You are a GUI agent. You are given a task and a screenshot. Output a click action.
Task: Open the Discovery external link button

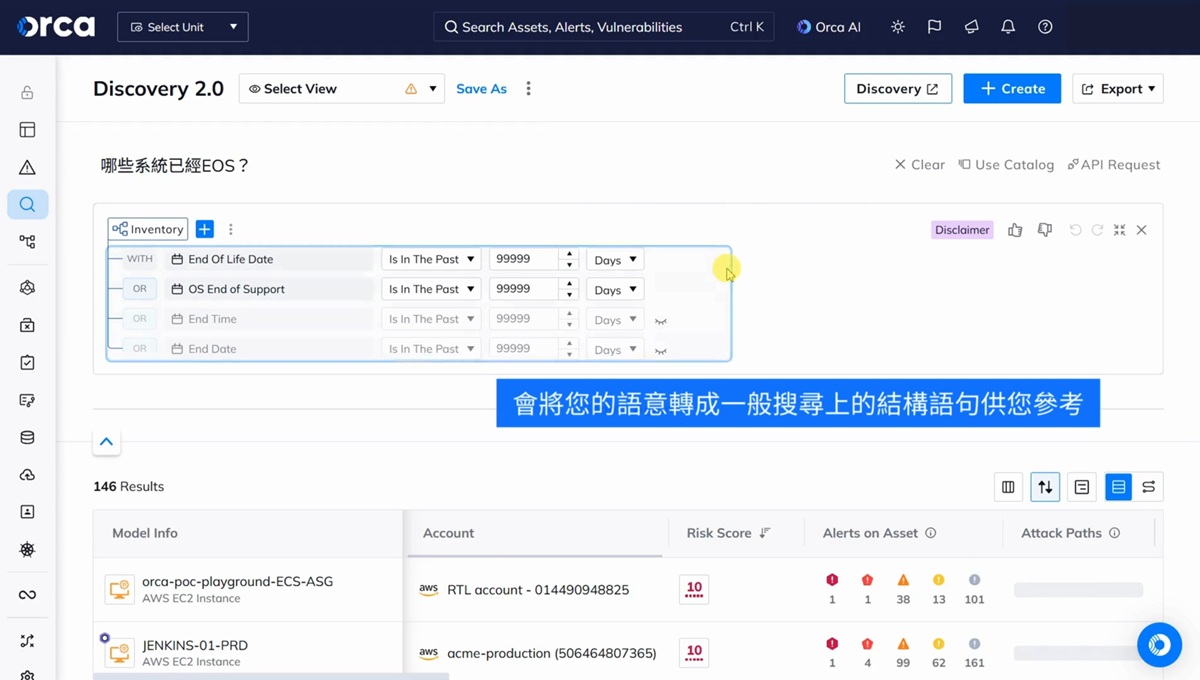pyautogui.click(x=898, y=89)
